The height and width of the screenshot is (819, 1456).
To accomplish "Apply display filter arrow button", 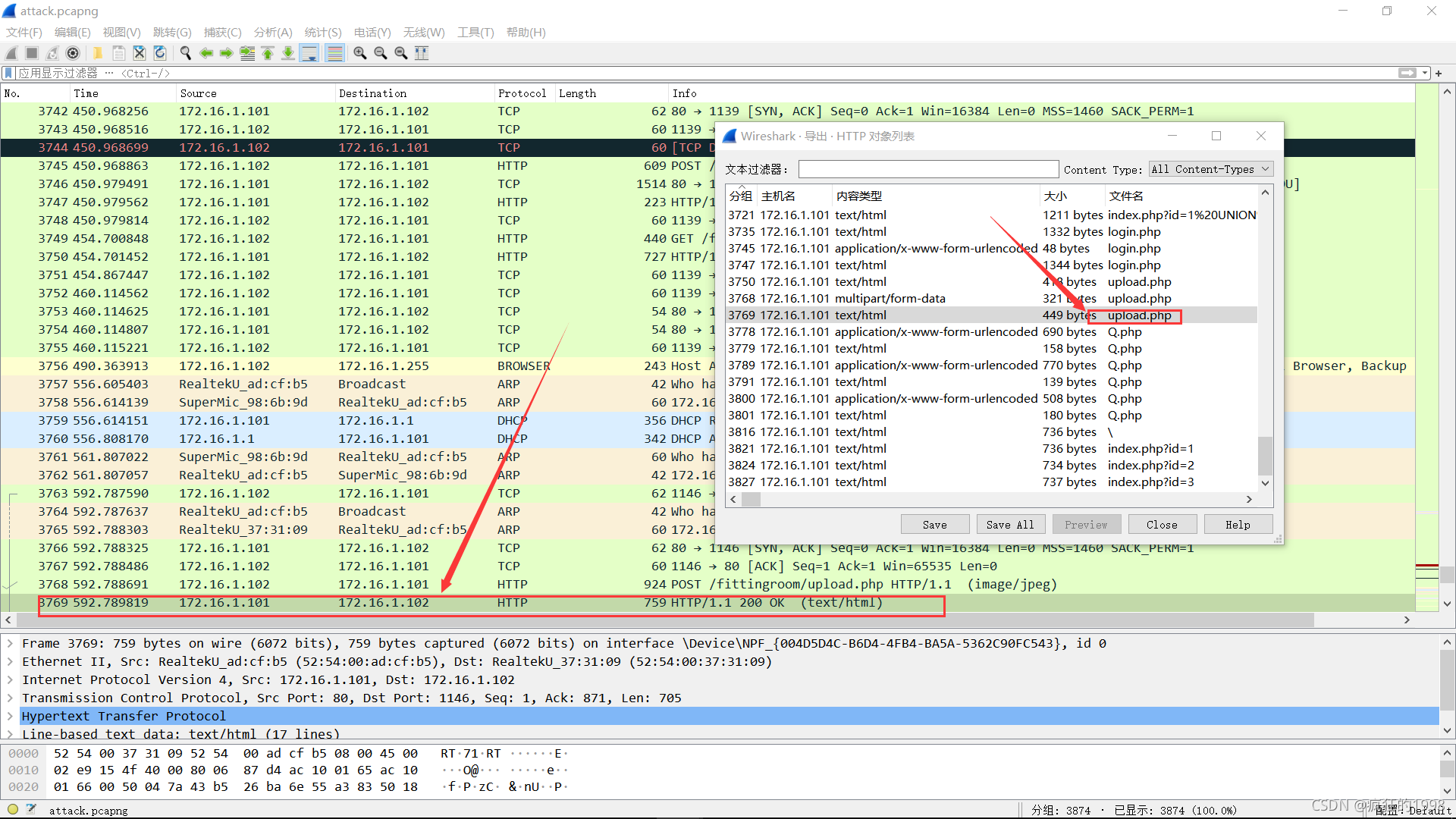I will pos(1407,73).
